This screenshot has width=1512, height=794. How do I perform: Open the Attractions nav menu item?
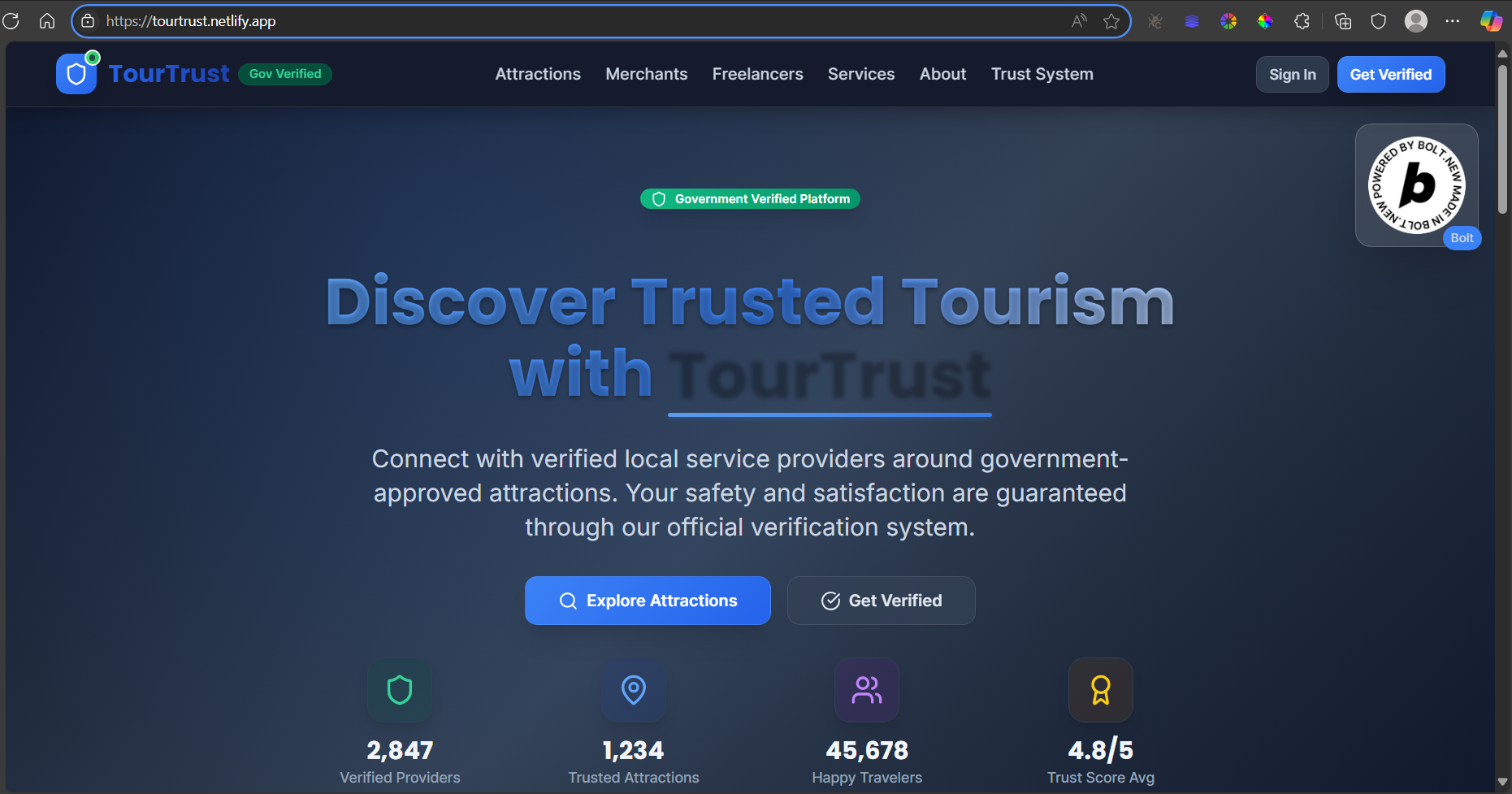pos(538,74)
